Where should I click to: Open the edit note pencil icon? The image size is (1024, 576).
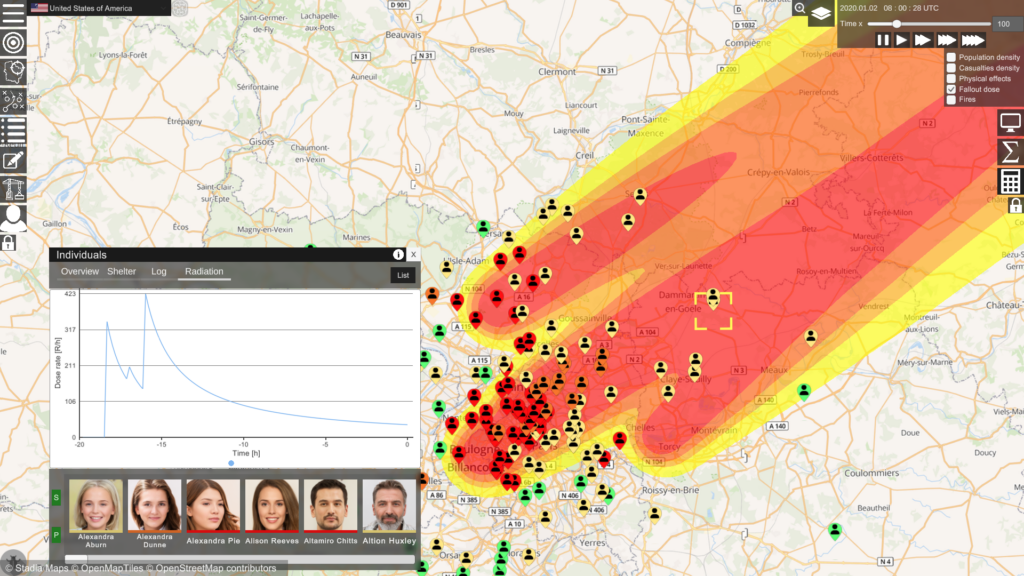[x=13, y=160]
